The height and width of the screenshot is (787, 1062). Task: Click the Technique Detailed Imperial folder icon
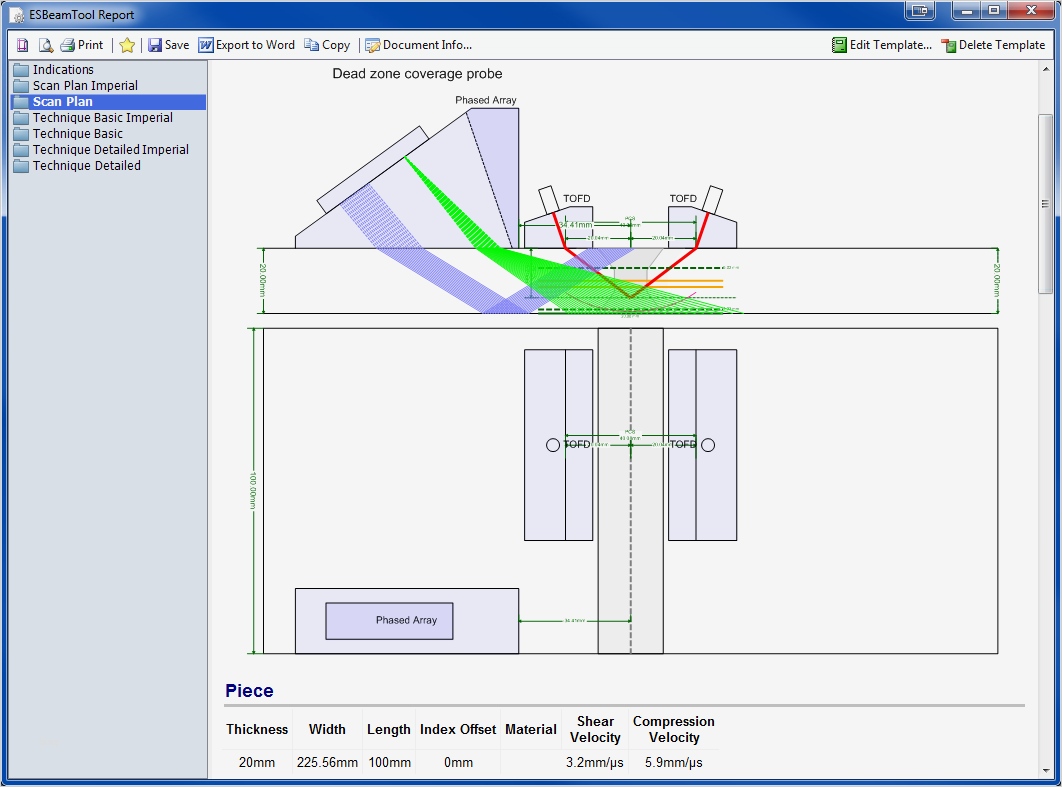point(21,150)
